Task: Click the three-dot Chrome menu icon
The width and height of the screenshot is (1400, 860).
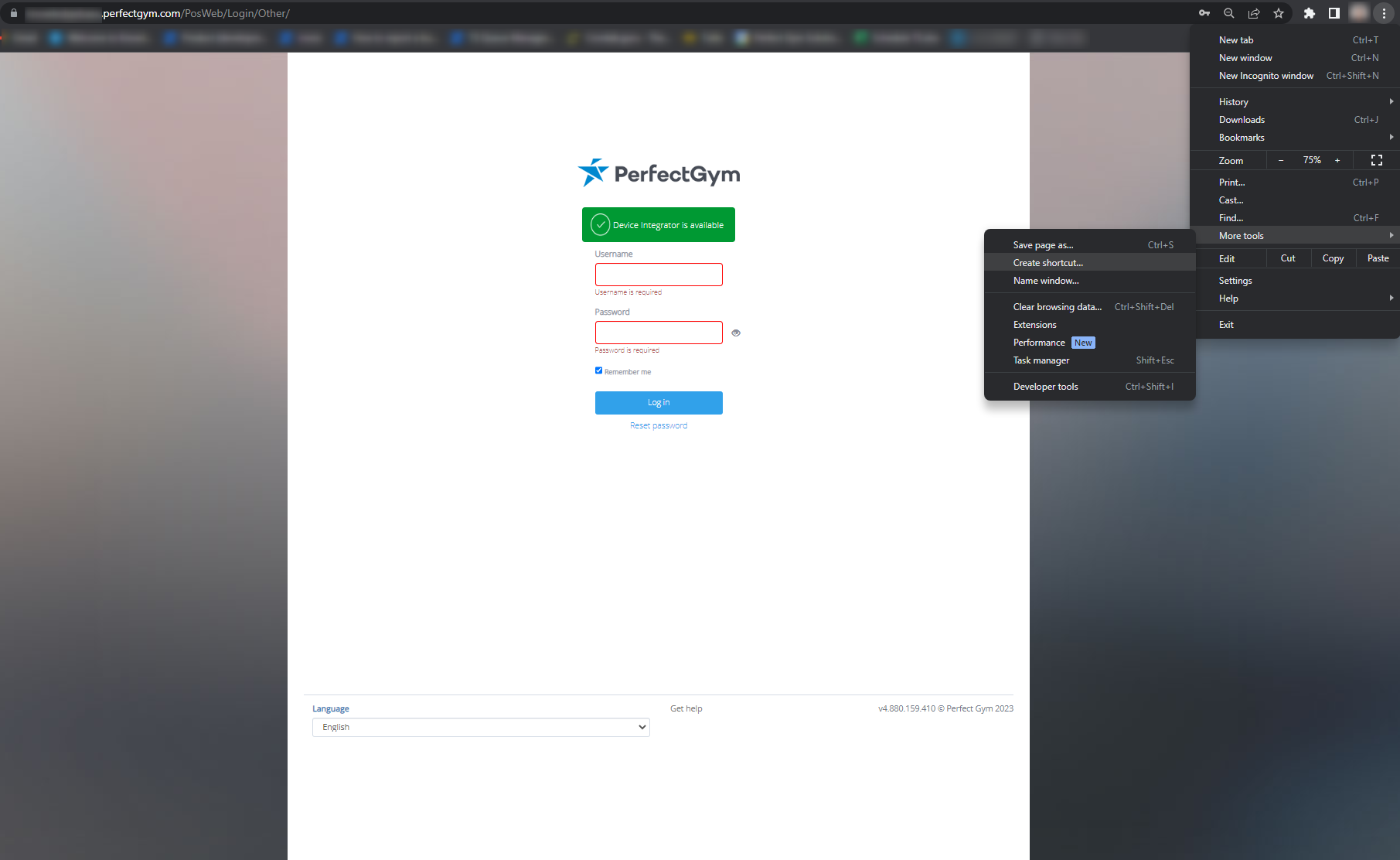Action: (1384, 13)
